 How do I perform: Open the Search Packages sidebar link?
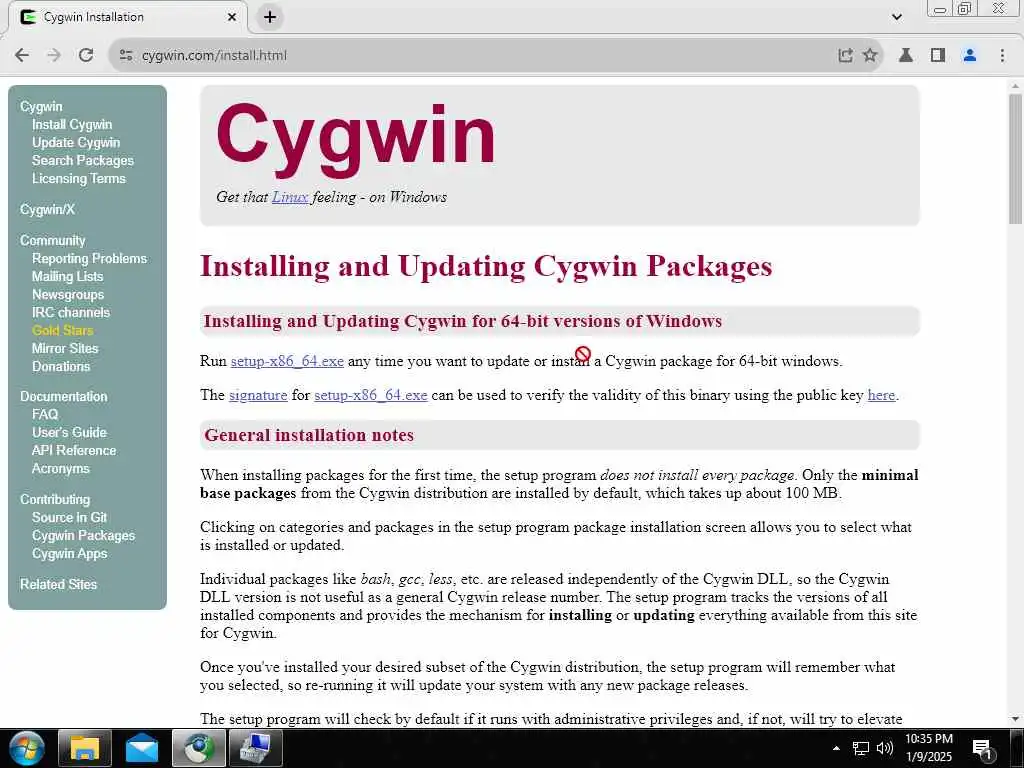coord(83,161)
